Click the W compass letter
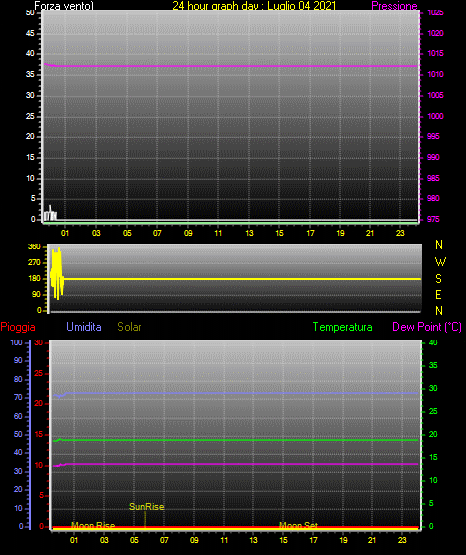466x555 pixels. pyautogui.click(x=440, y=262)
